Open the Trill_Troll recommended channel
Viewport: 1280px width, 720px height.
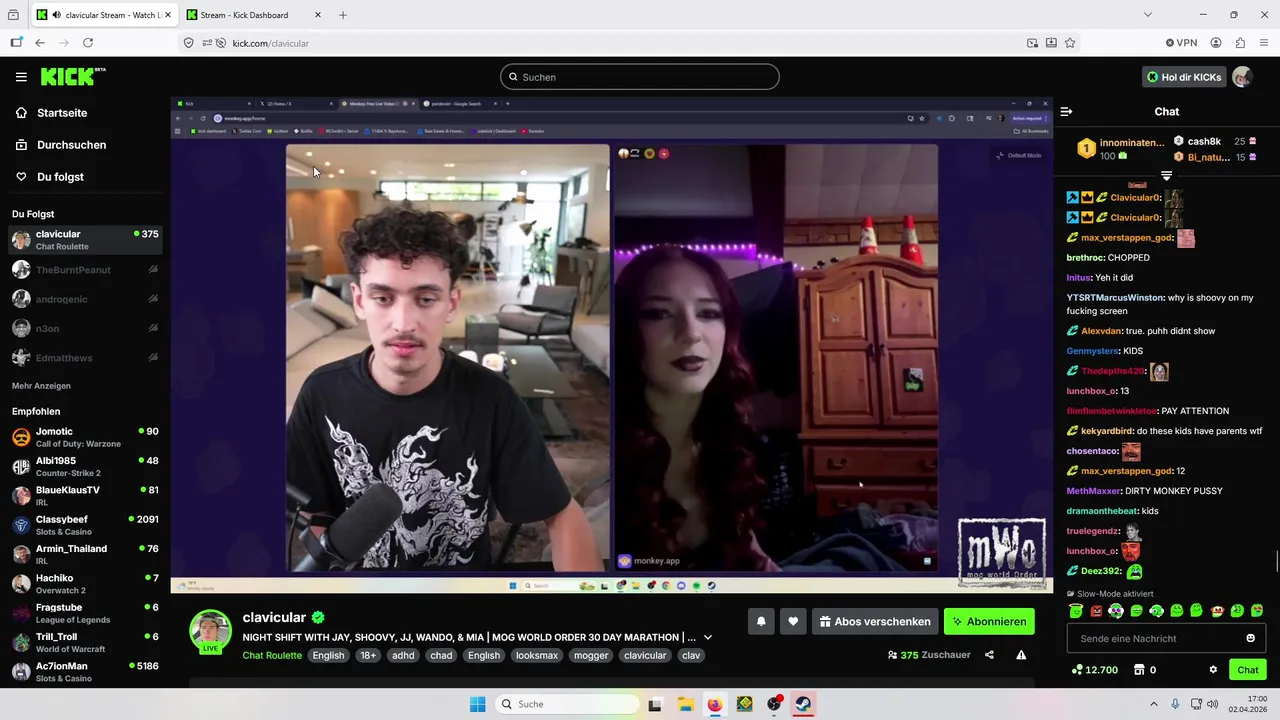(x=85, y=642)
